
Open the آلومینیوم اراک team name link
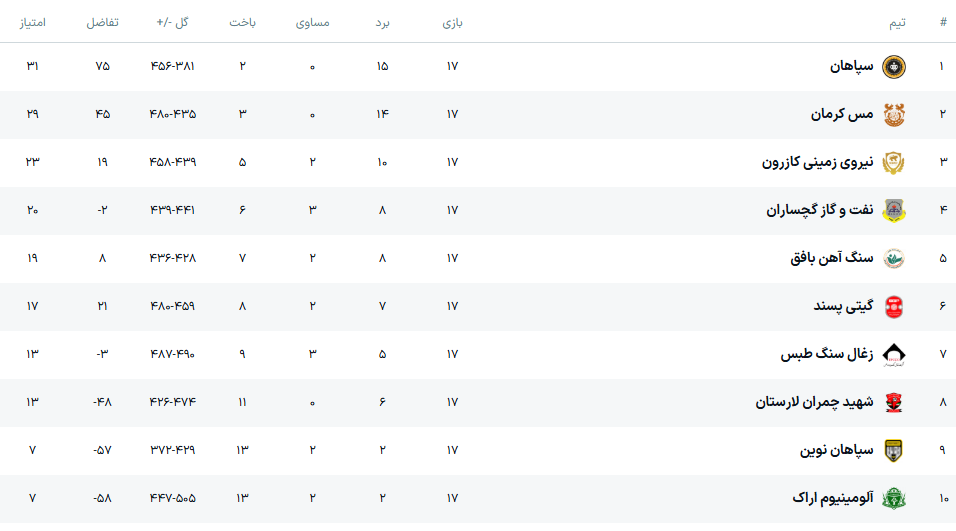[833, 498]
